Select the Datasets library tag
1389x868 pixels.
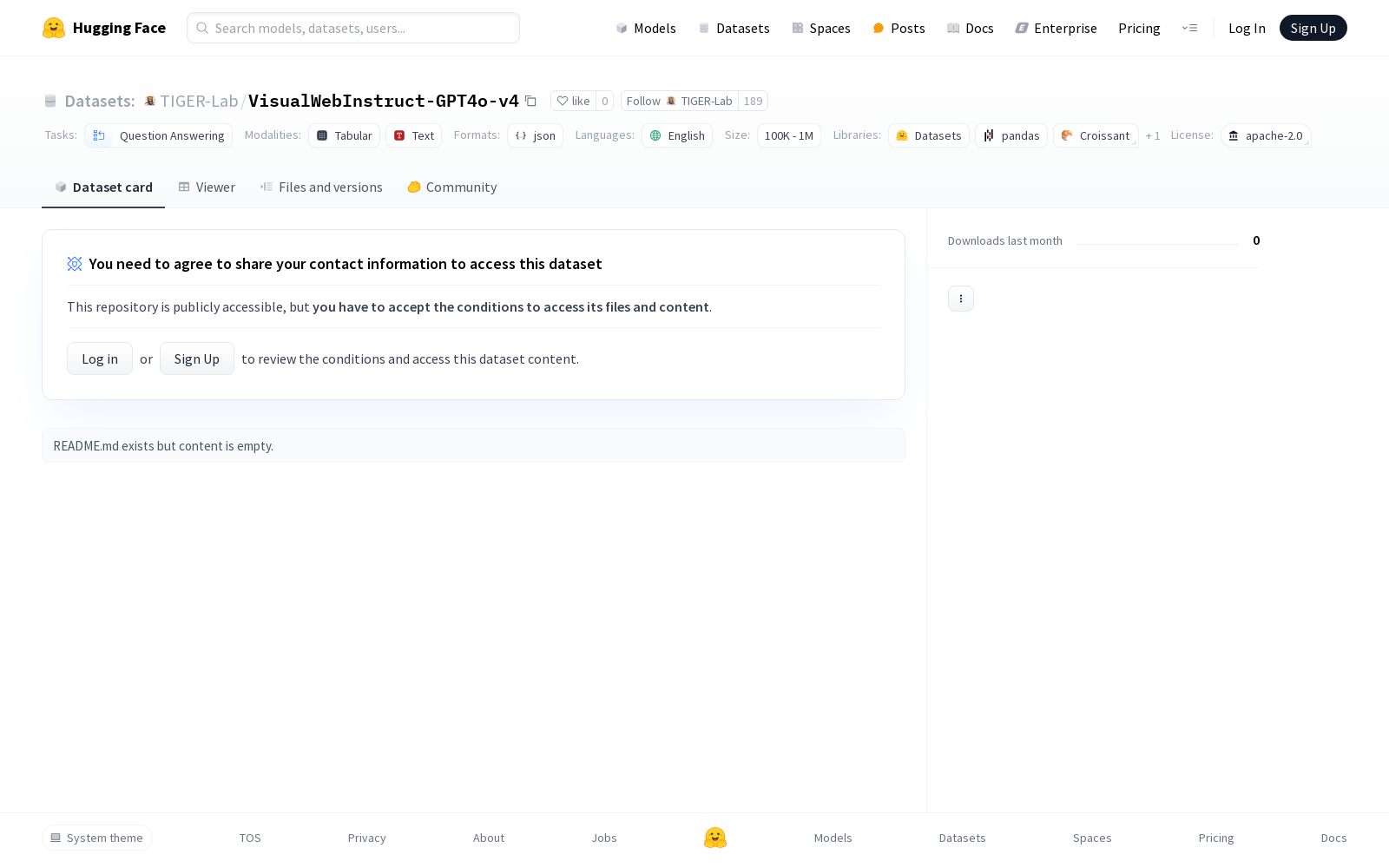click(x=929, y=135)
